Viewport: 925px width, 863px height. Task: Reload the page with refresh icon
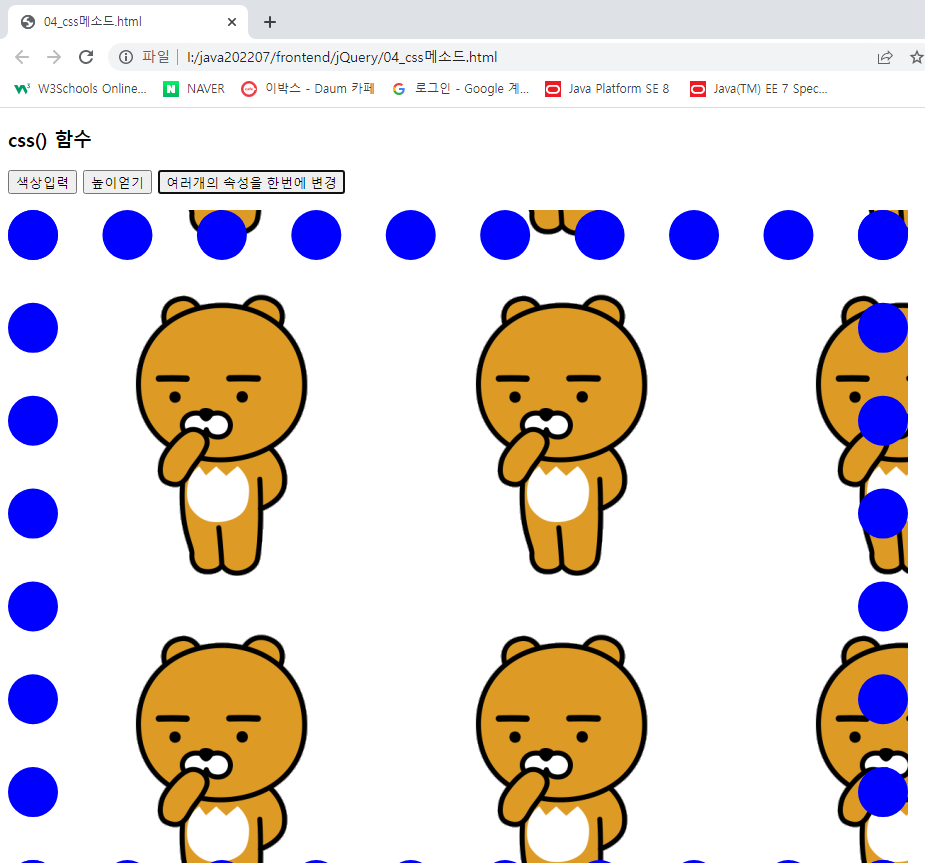tap(86, 57)
